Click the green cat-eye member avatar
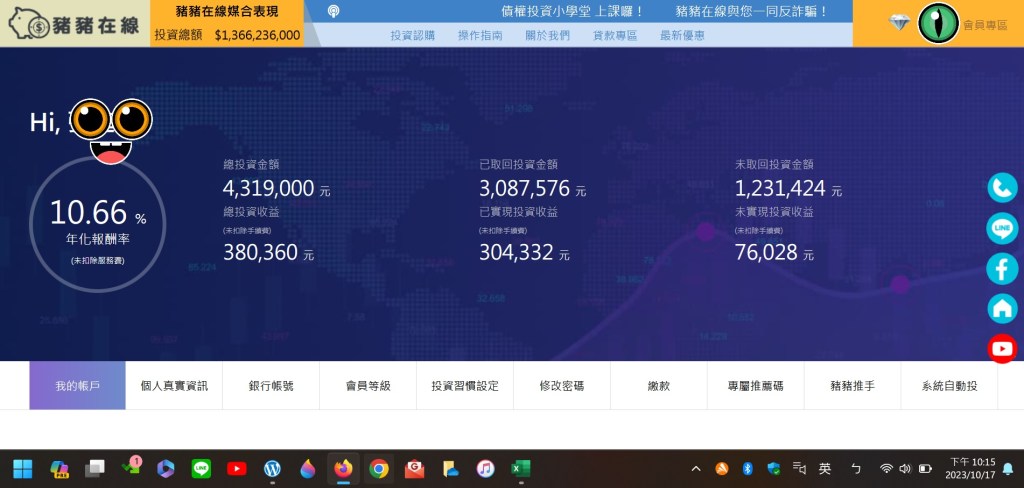 938,23
